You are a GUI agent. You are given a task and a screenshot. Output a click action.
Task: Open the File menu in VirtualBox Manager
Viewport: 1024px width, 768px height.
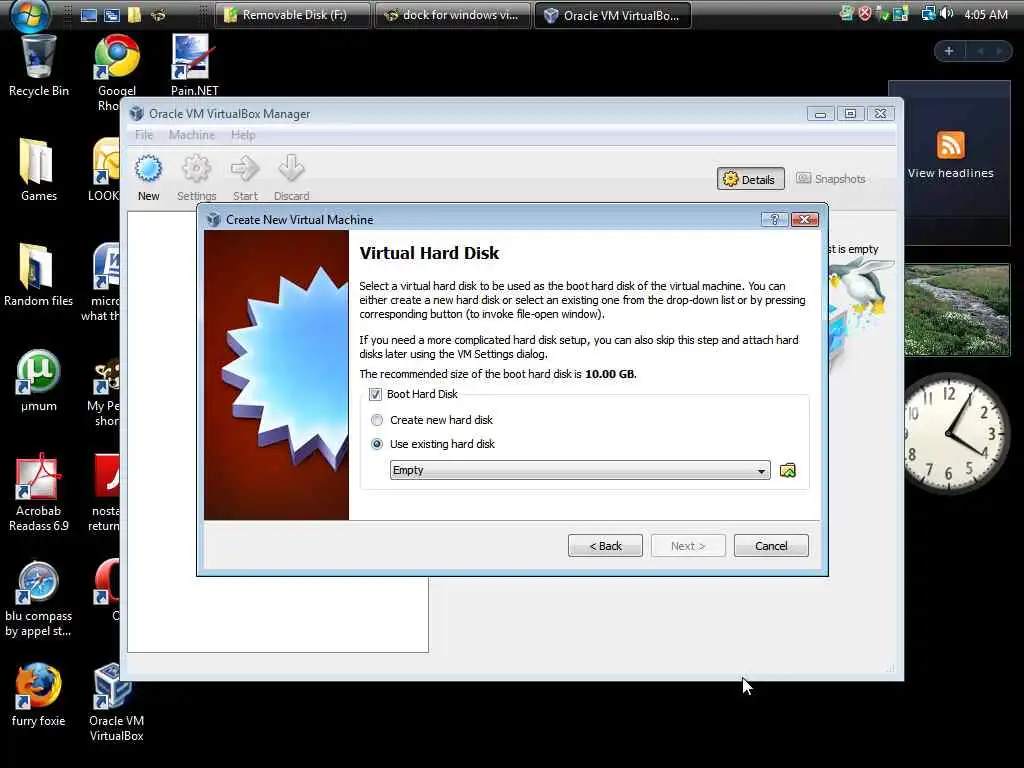pos(144,135)
